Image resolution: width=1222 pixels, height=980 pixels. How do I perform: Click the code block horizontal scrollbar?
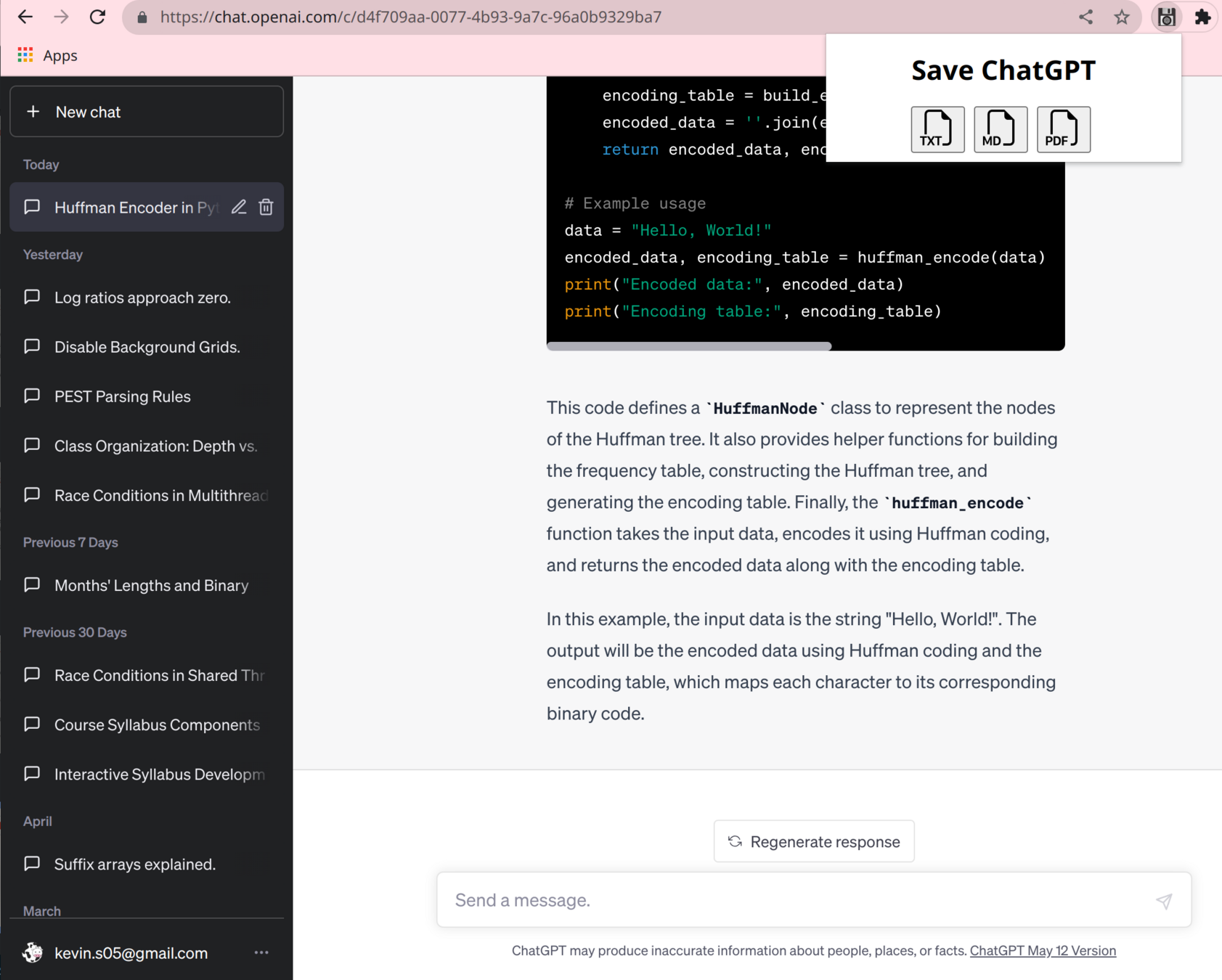[x=689, y=346]
